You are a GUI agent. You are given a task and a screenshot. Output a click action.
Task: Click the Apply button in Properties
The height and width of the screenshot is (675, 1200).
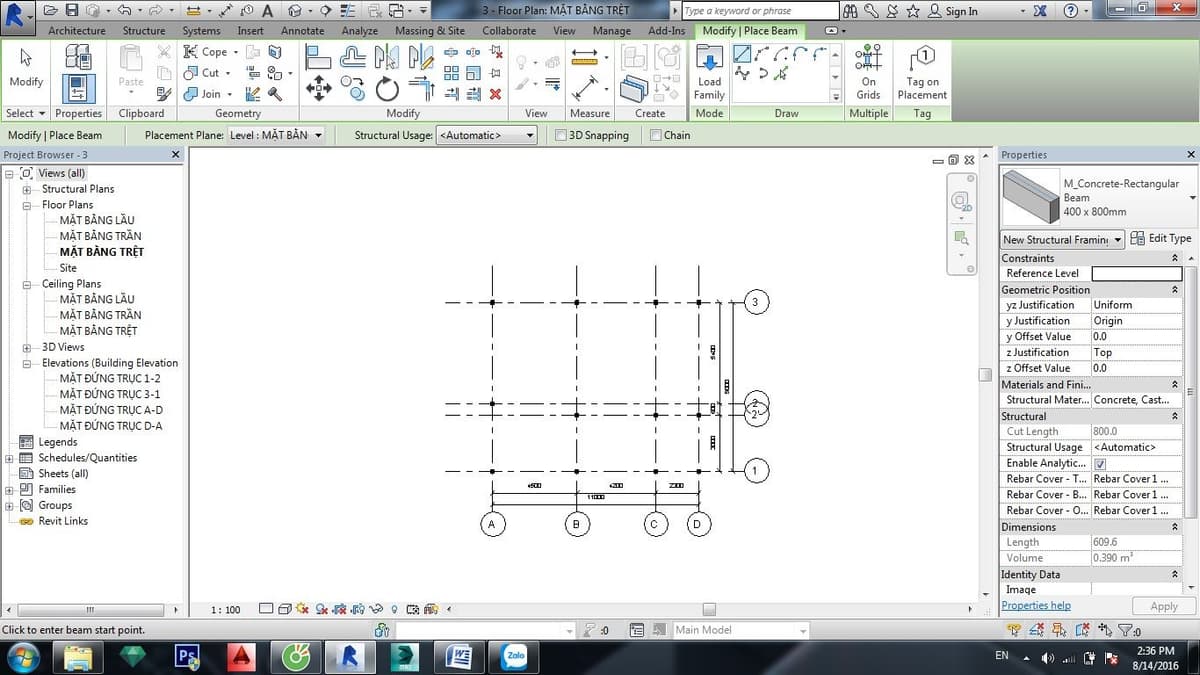[1164, 606]
